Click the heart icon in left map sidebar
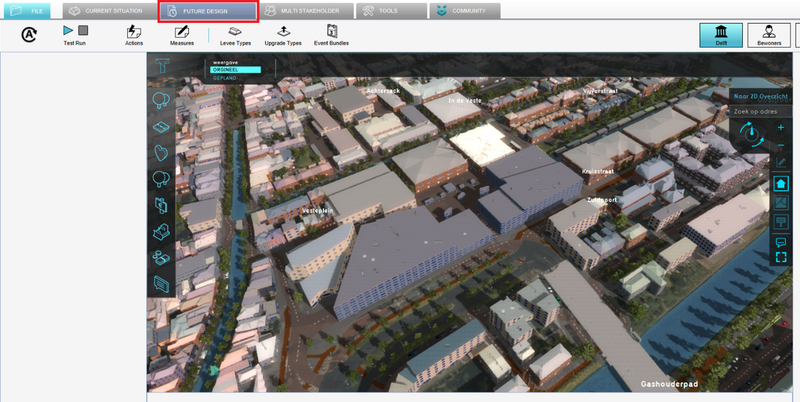 pos(161,153)
